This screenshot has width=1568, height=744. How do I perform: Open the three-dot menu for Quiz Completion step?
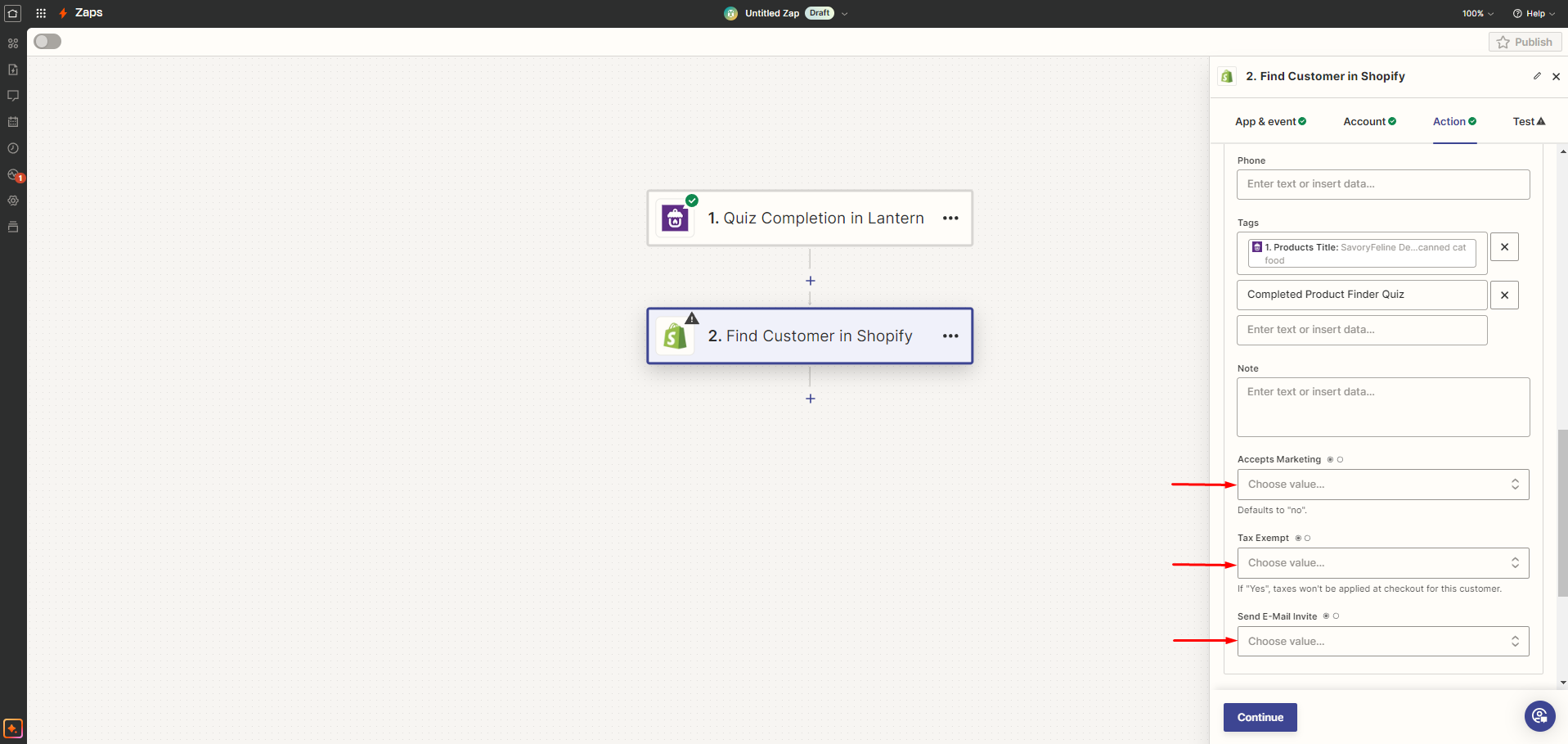click(950, 218)
